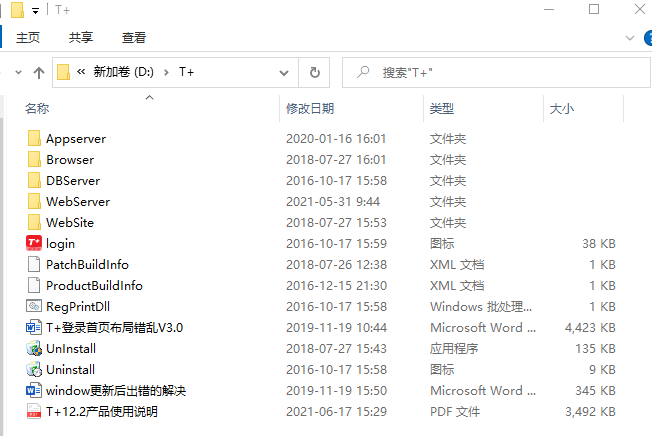Image resolution: width=652 pixels, height=436 pixels.
Task: Click the size 4,423 KB
Action: (x=590, y=328)
